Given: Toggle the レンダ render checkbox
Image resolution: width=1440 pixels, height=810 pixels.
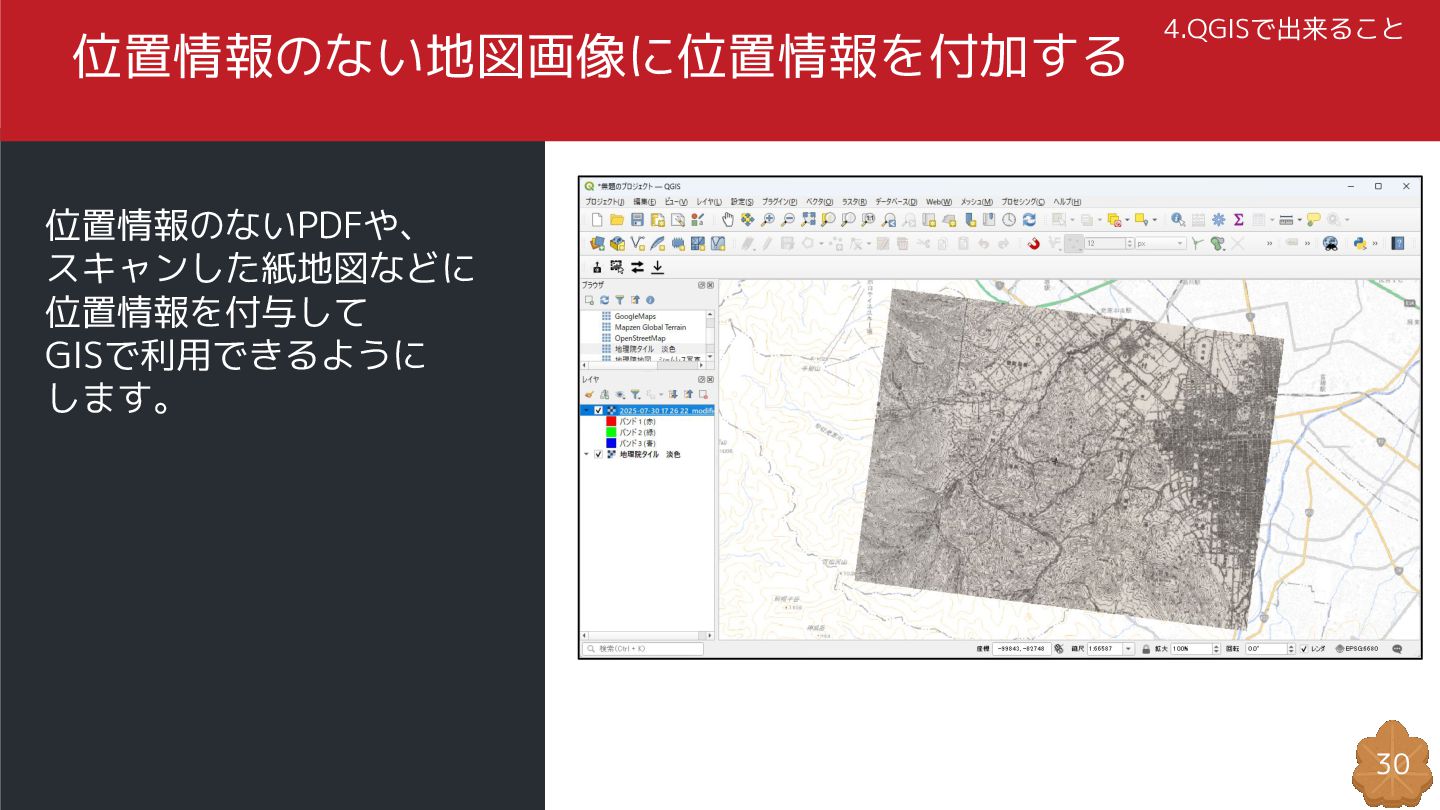Looking at the screenshot, I should (1303, 649).
